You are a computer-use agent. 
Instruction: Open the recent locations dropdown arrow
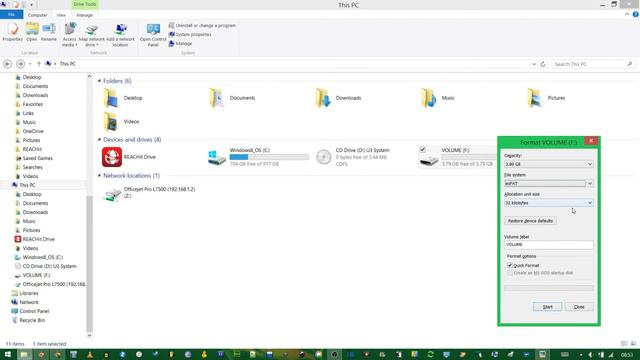click(30, 64)
